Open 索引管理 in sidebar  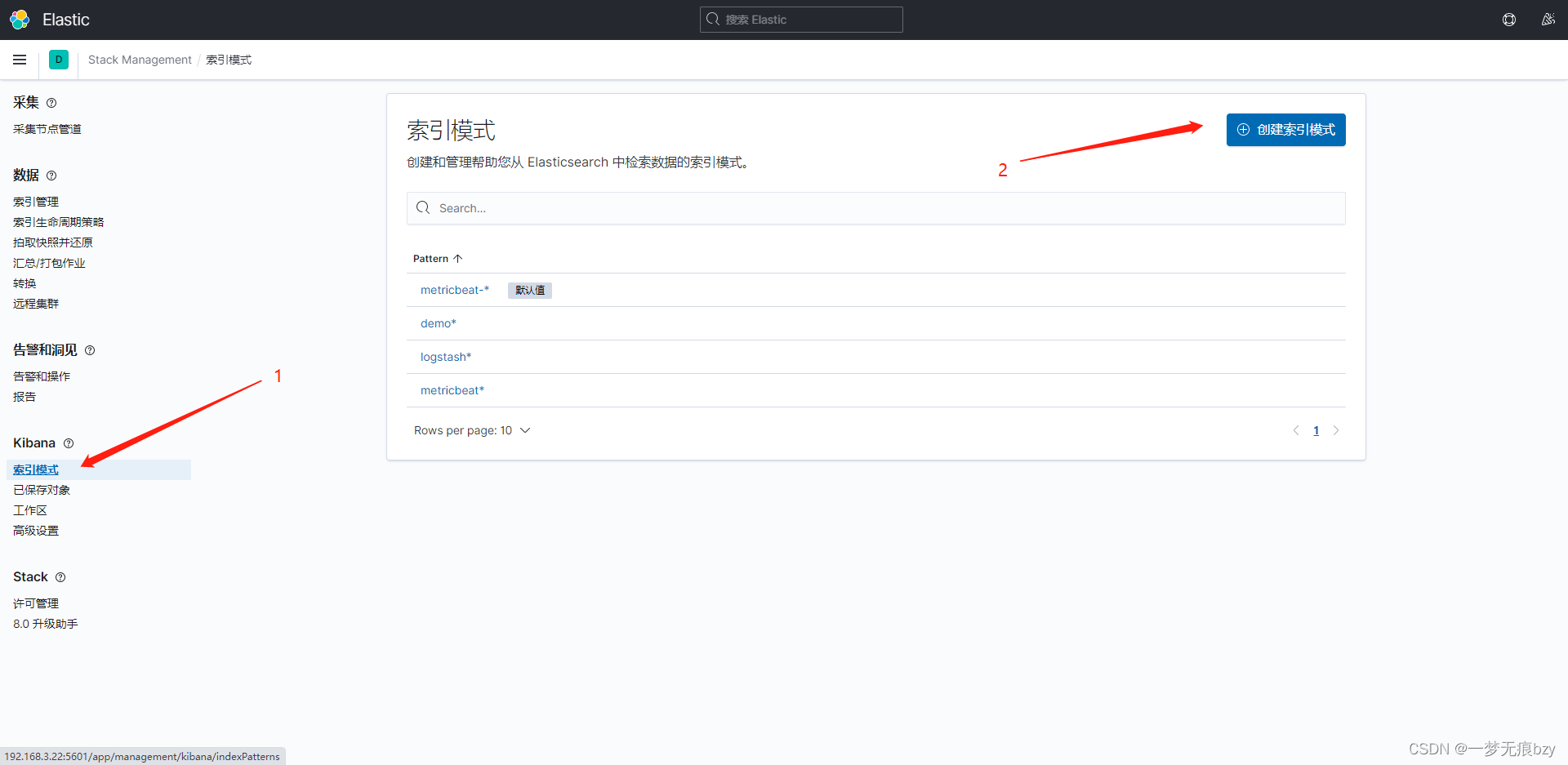[36, 202]
